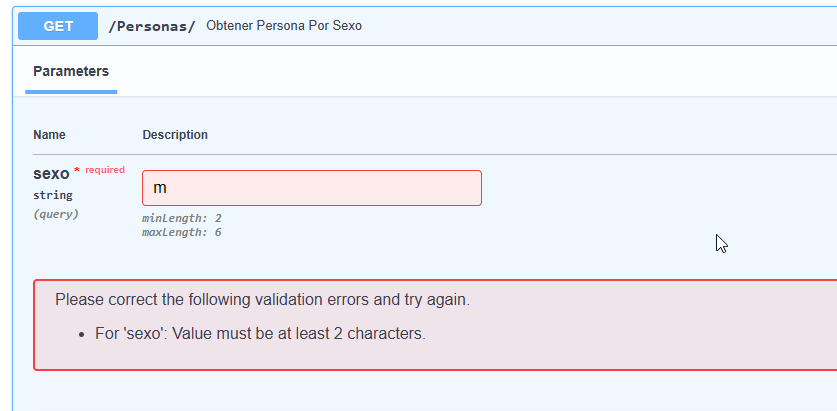Click the bullet marker before For 'sexo'
The image size is (837, 411).
click(82, 335)
